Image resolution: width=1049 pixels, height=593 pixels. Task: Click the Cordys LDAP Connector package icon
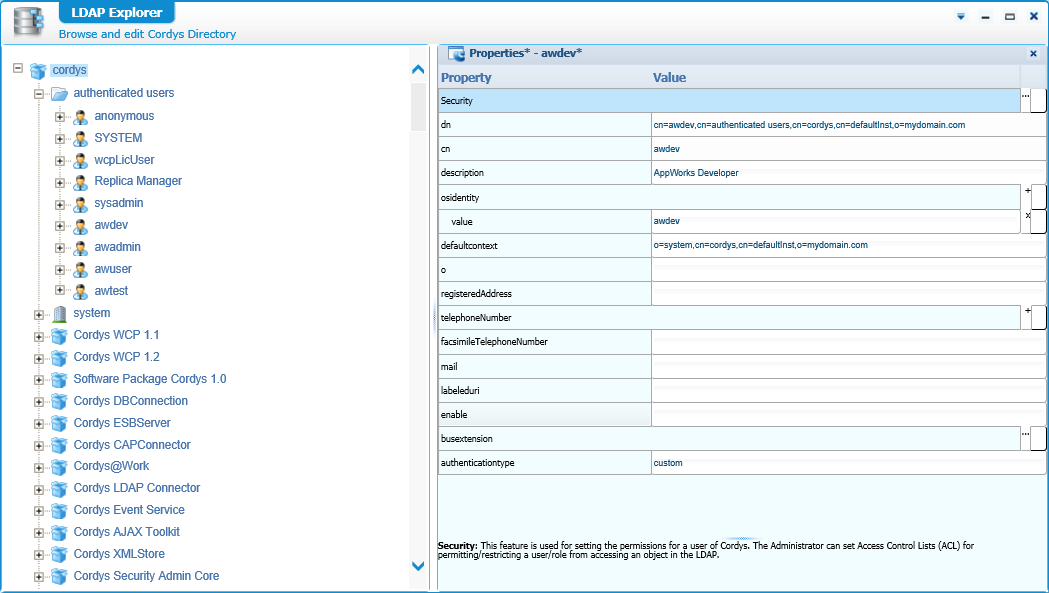click(x=60, y=489)
